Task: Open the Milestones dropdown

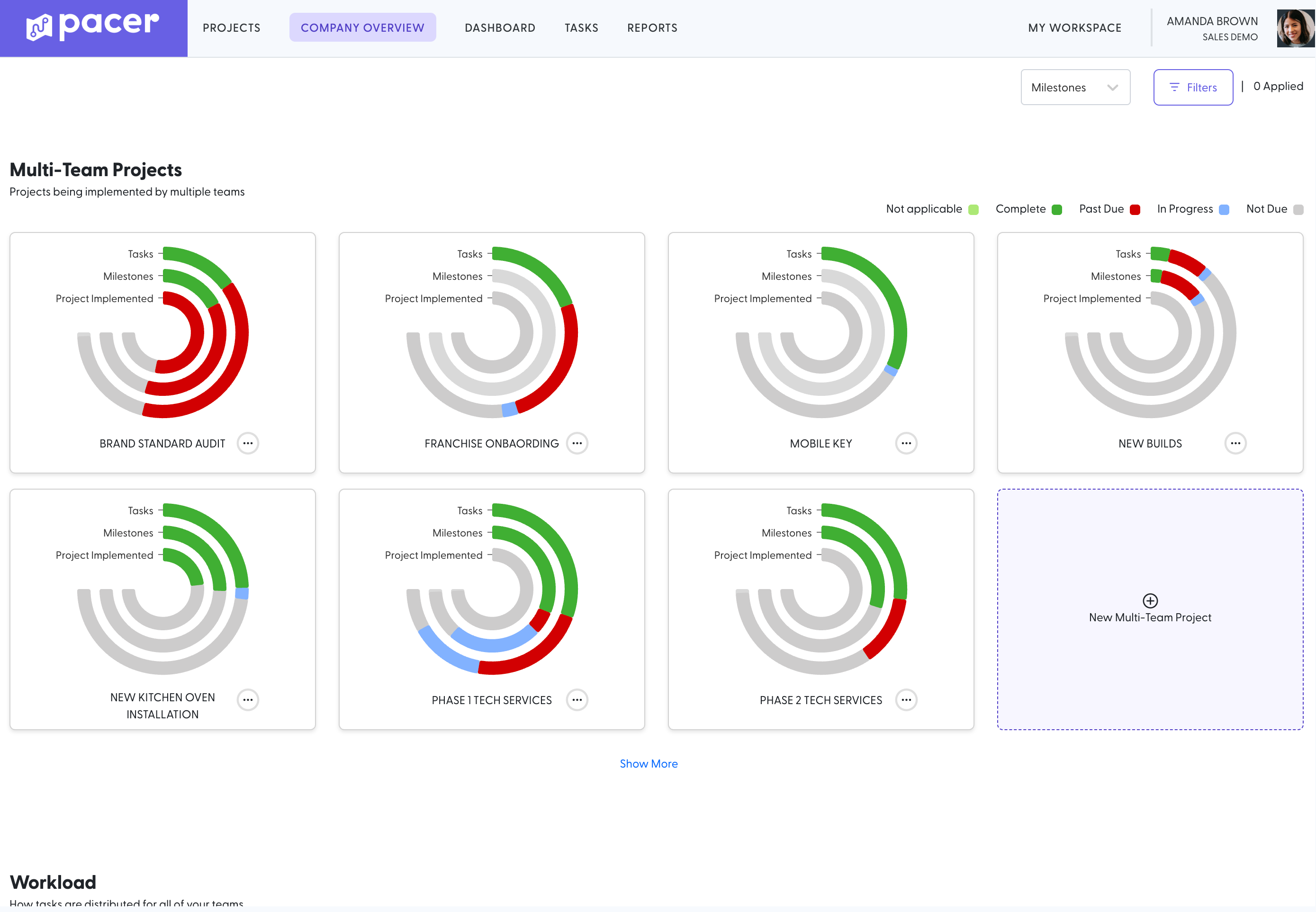Action: pyautogui.click(x=1075, y=87)
